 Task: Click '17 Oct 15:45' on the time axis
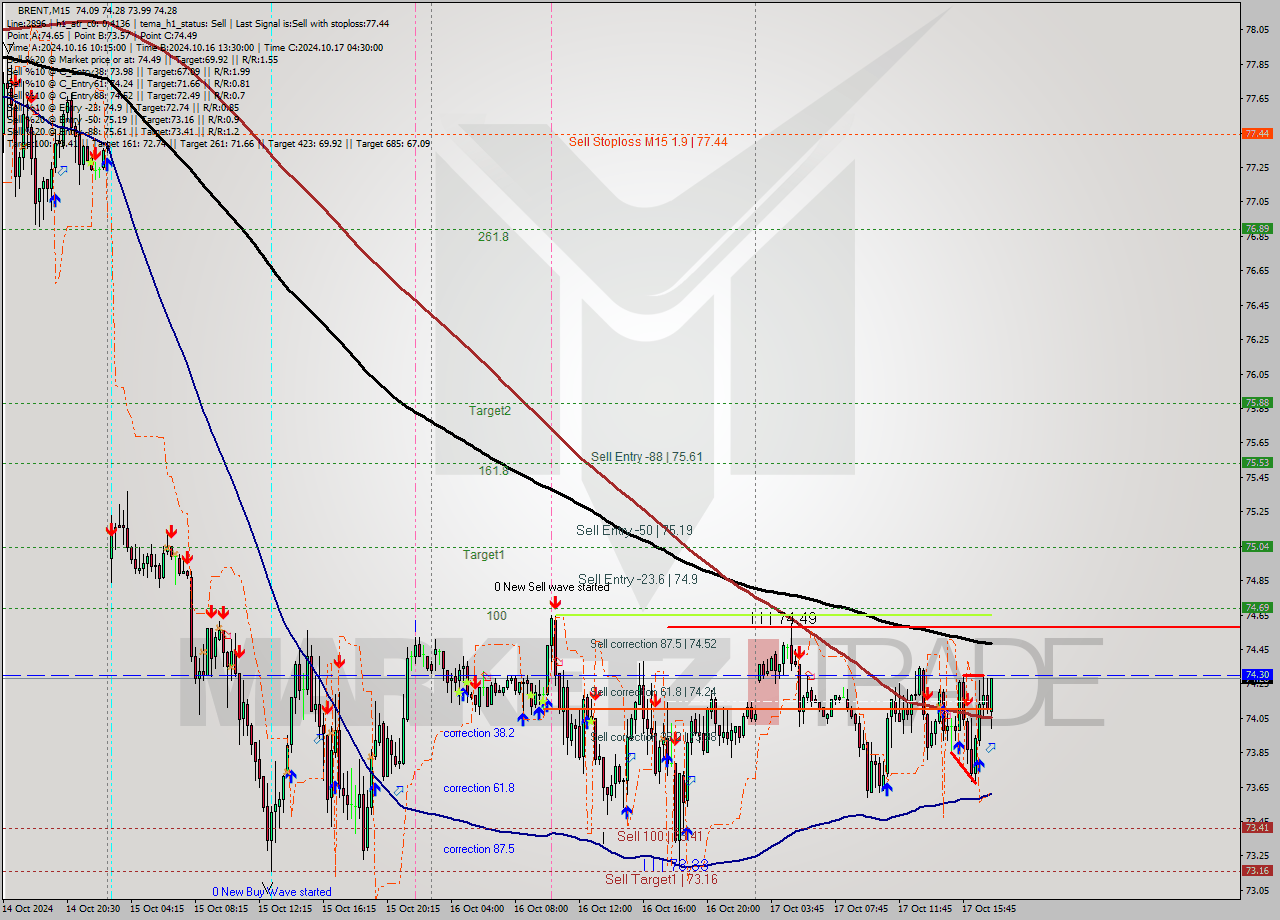pyautogui.click(x=989, y=909)
